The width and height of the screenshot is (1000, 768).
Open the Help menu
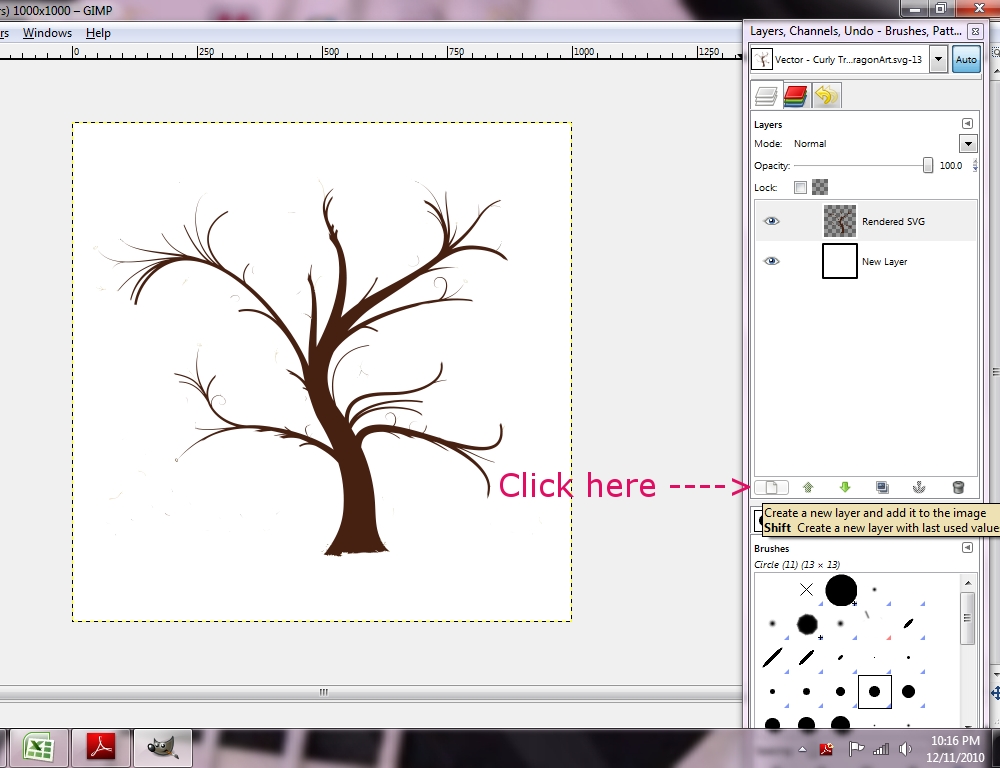coord(98,32)
